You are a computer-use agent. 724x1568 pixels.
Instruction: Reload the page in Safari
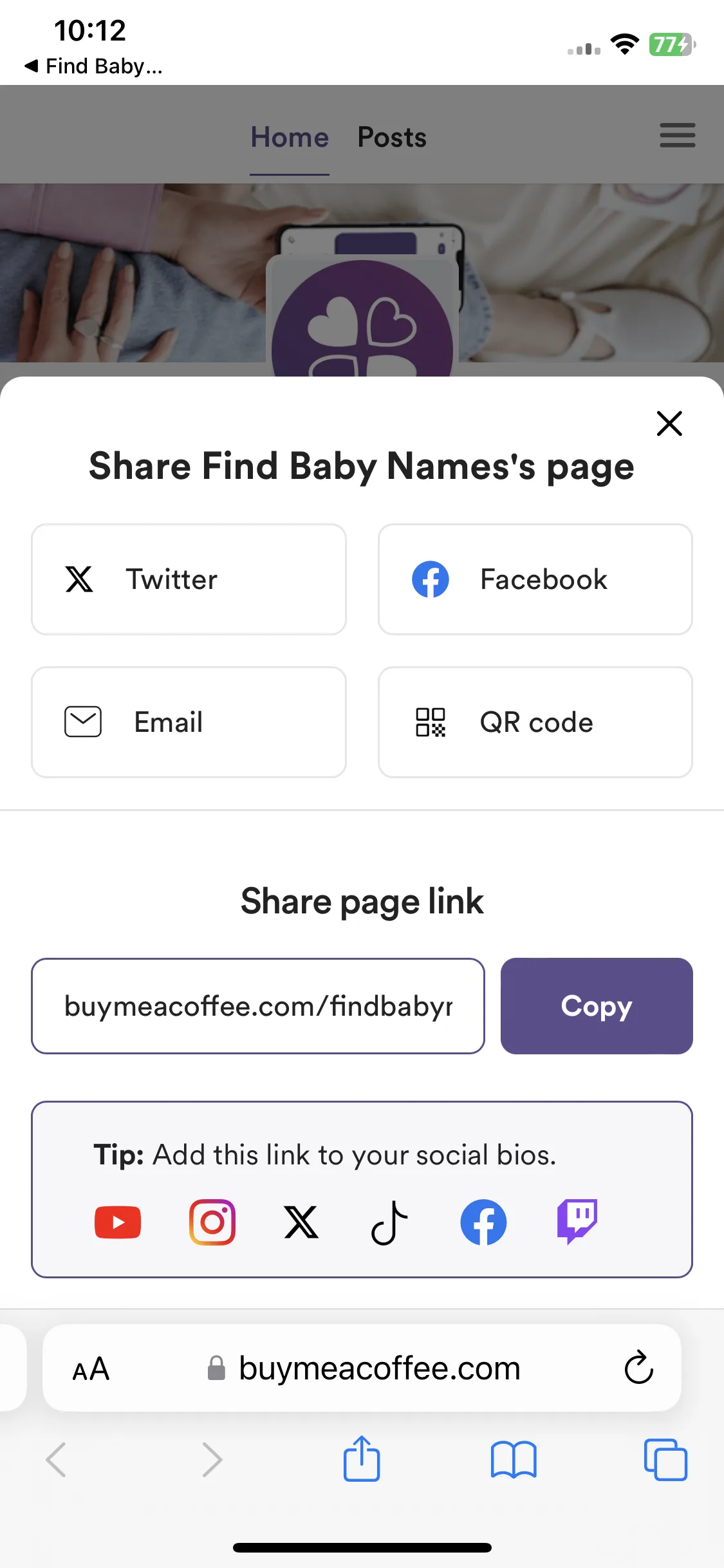(x=638, y=1367)
